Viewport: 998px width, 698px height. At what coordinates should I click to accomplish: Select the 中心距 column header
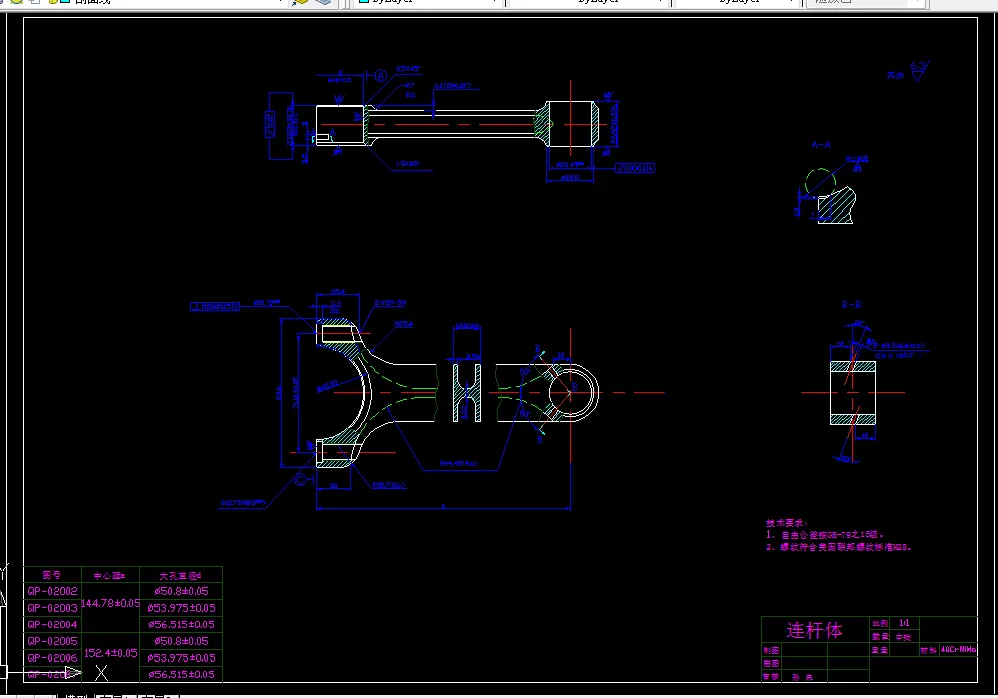(109, 576)
